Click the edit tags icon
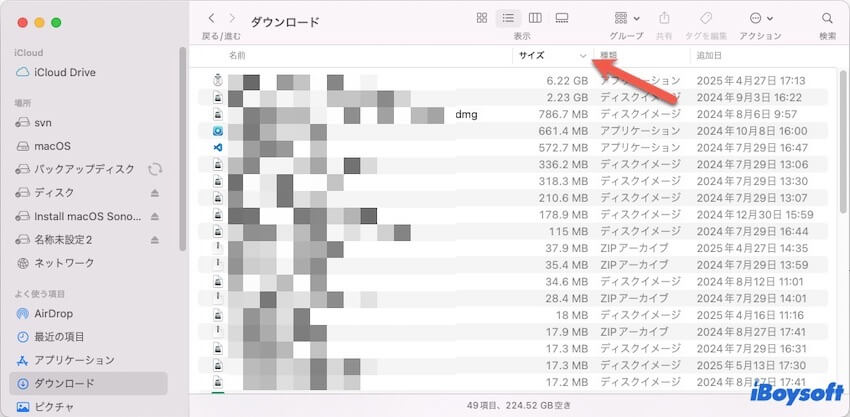This screenshot has height=417, width=850. (x=705, y=18)
